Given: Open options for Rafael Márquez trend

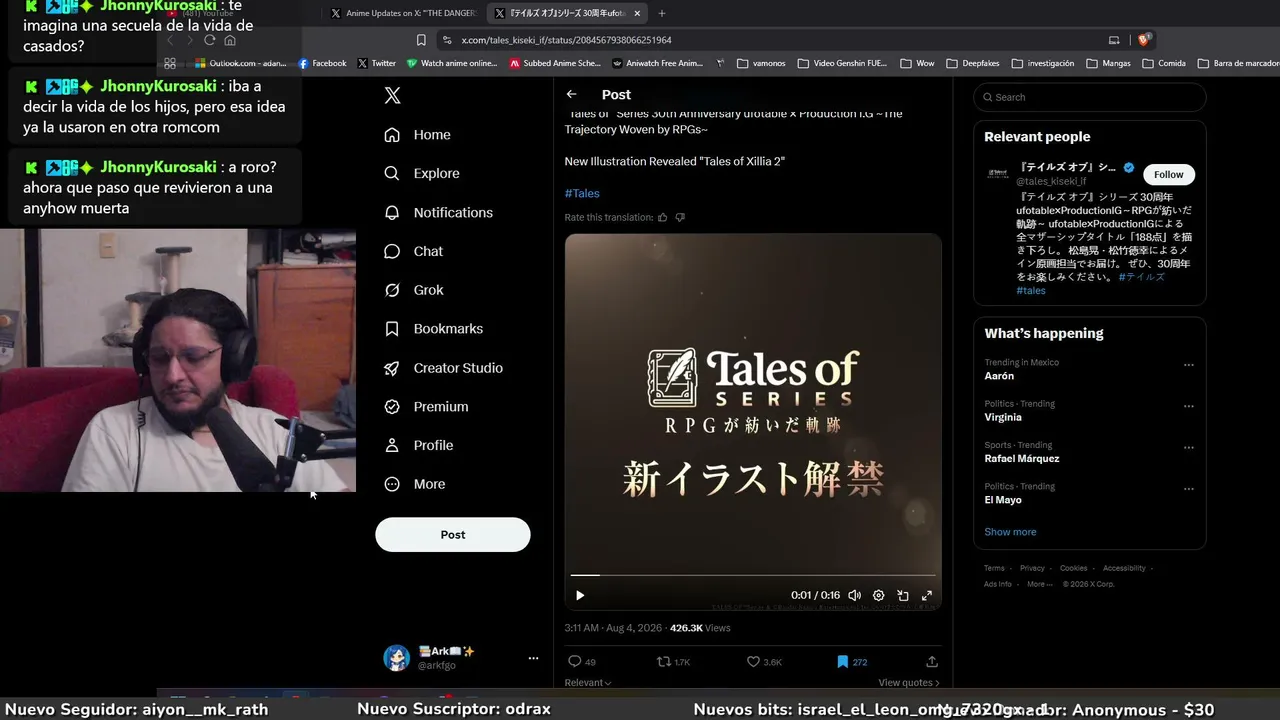Looking at the screenshot, I should pos(1189,447).
